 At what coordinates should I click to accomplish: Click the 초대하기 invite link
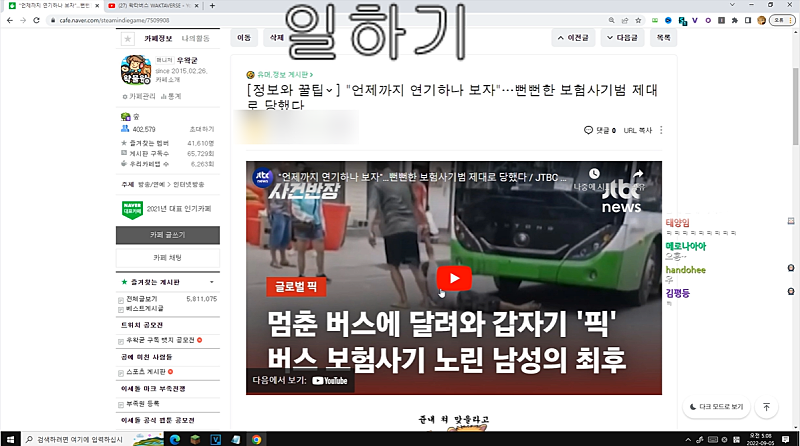[202, 129]
